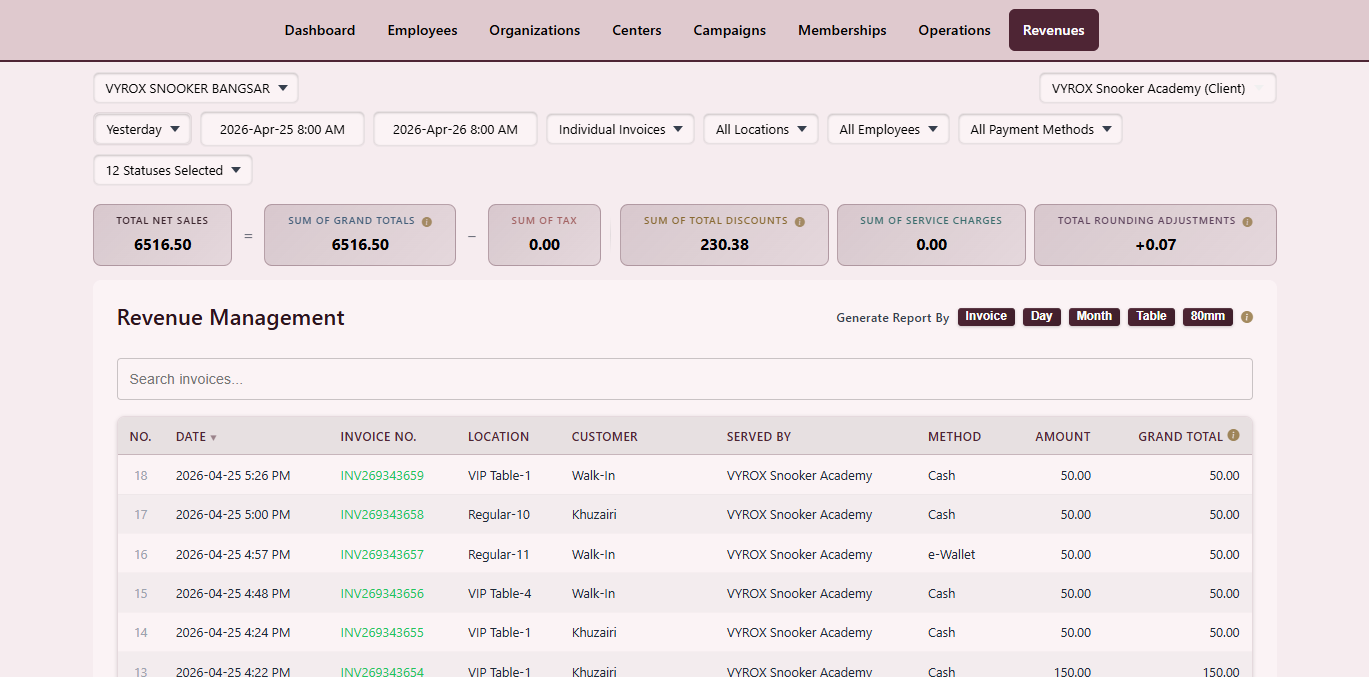Switch to the Organizations tab
This screenshot has height=677, width=1369.
pos(535,30)
